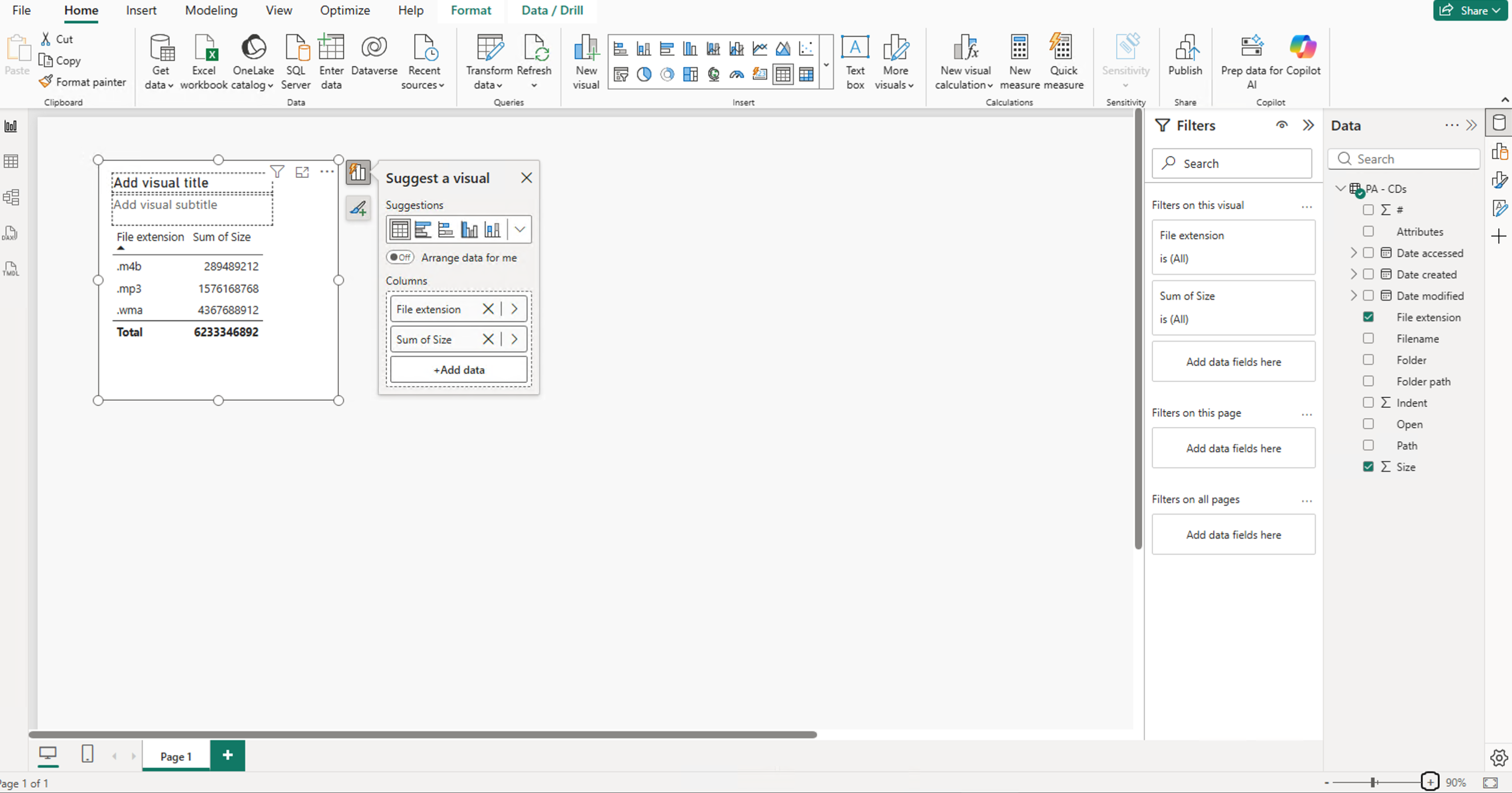Click the visual's filter funnel icon
Screen dimensions: 1512x793
pos(277,172)
